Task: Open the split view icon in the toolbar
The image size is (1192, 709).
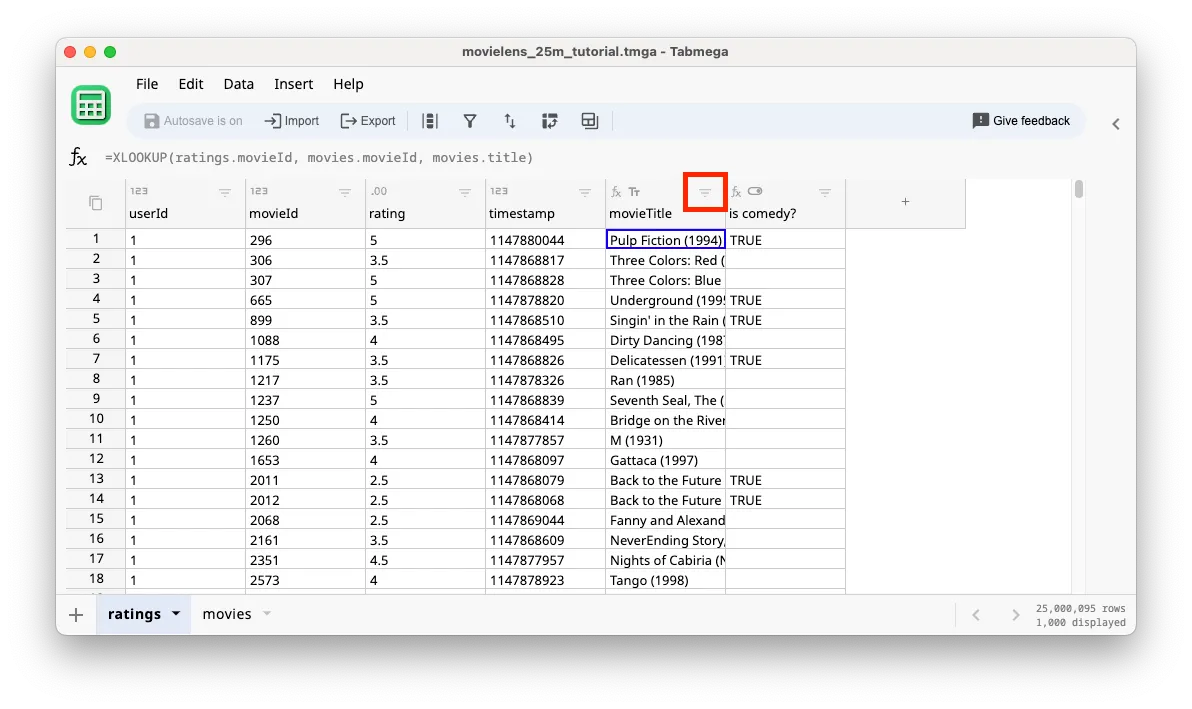Action: tap(589, 120)
